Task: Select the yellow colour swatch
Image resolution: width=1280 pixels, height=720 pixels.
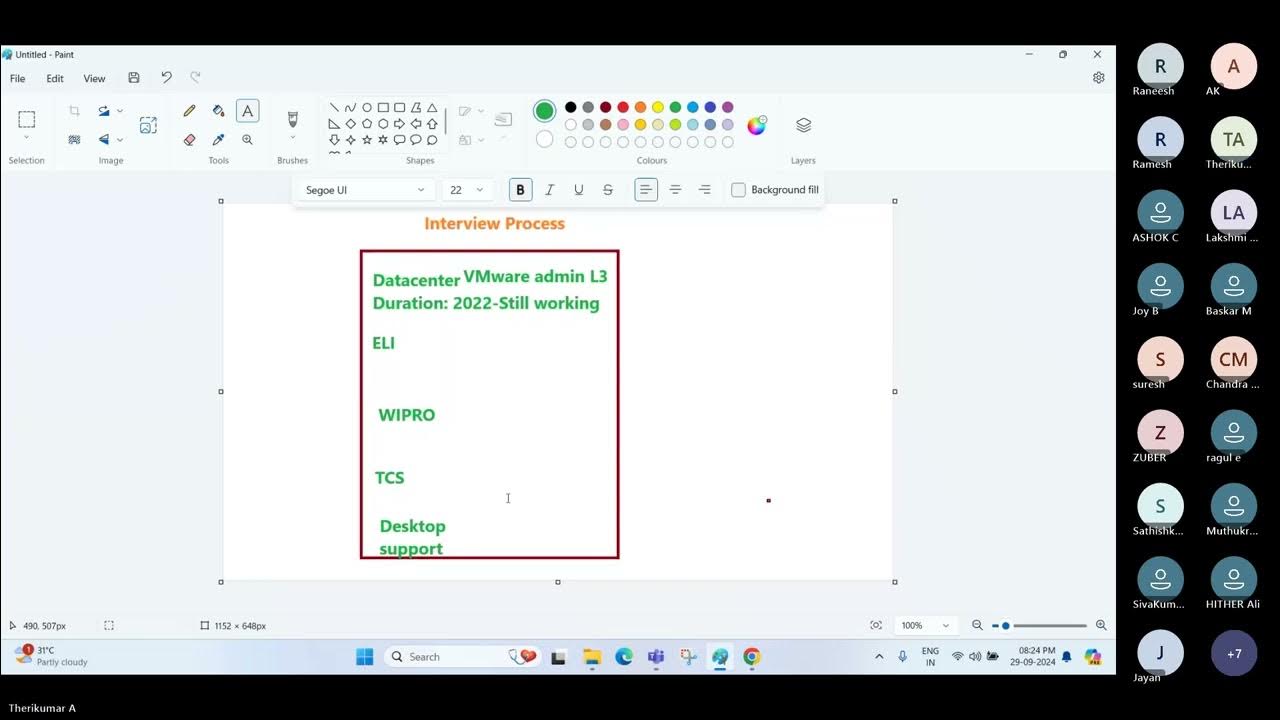Action: tap(658, 107)
